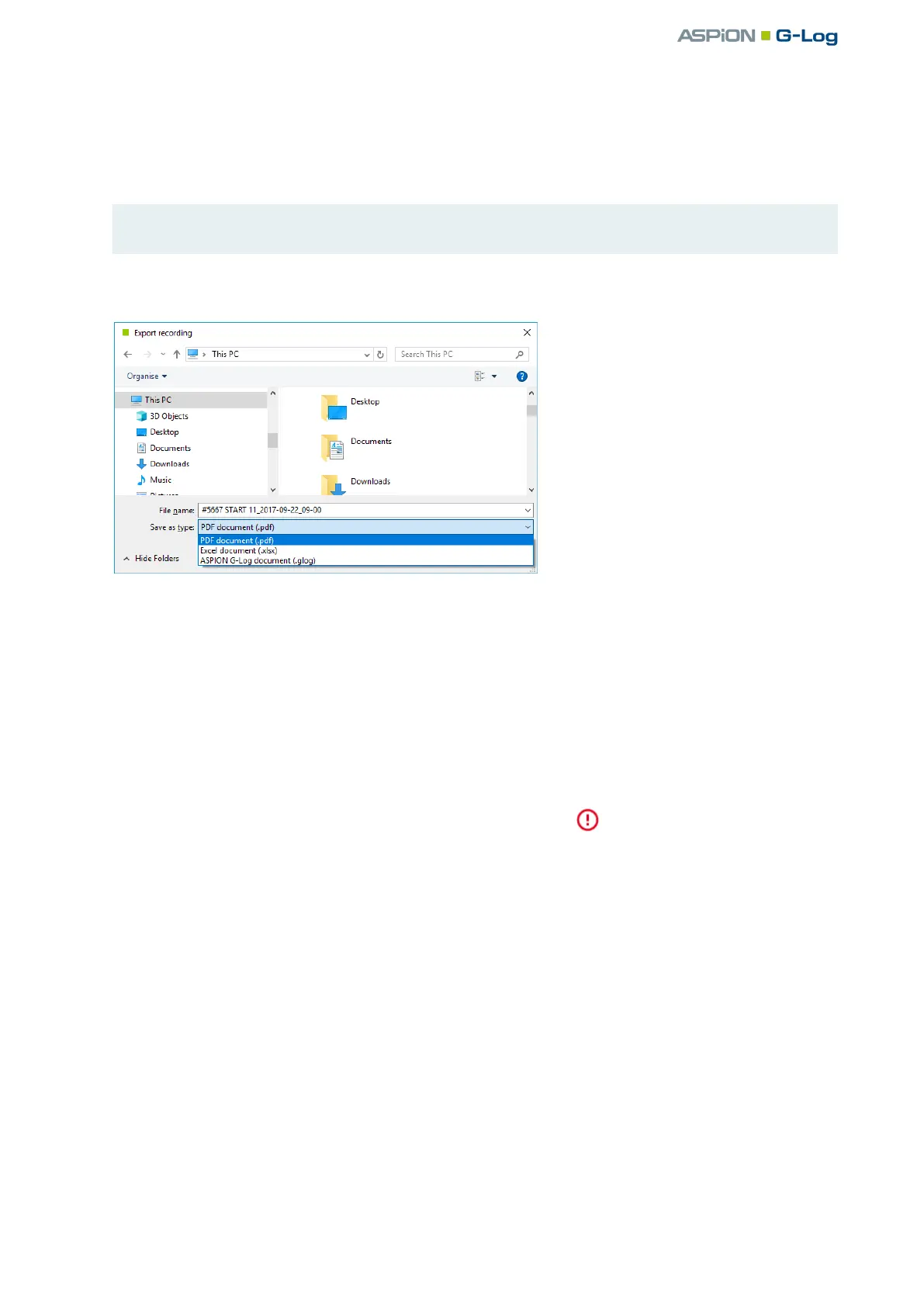Expand address bar previous locations dropdown
This screenshot has width=924, height=1307.
(367, 355)
